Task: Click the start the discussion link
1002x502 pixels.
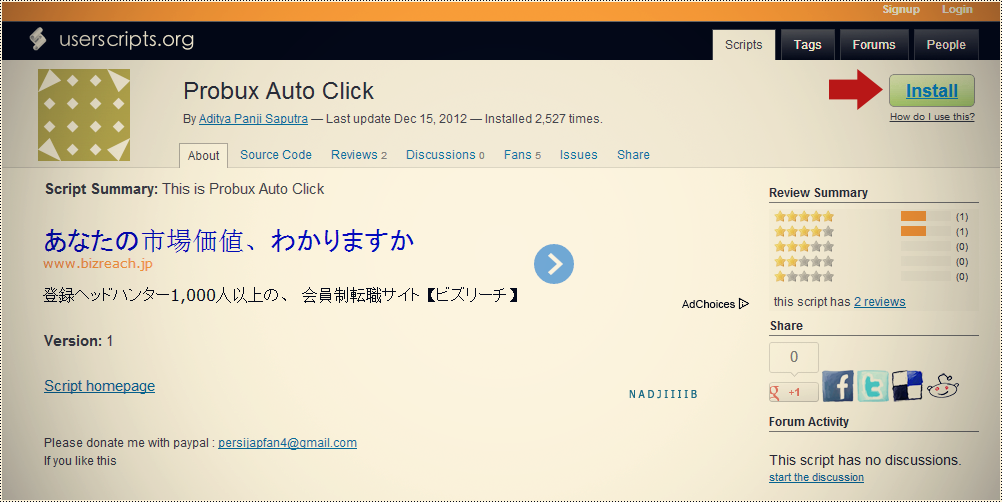Action: pos(816,477)
